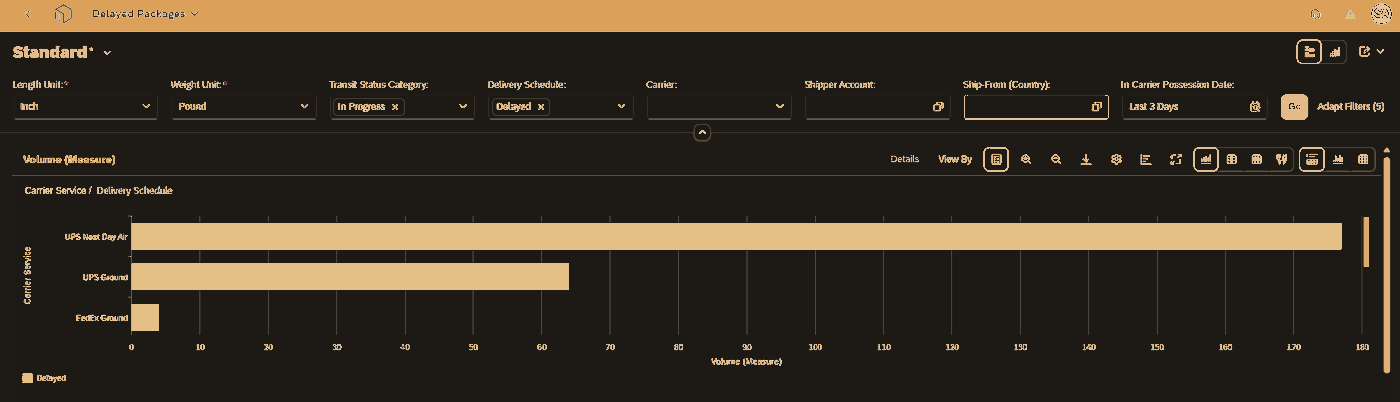Select the fourth view icon after chart
Viewport: 1400px width, 402px height.
tap(1281, 159)
